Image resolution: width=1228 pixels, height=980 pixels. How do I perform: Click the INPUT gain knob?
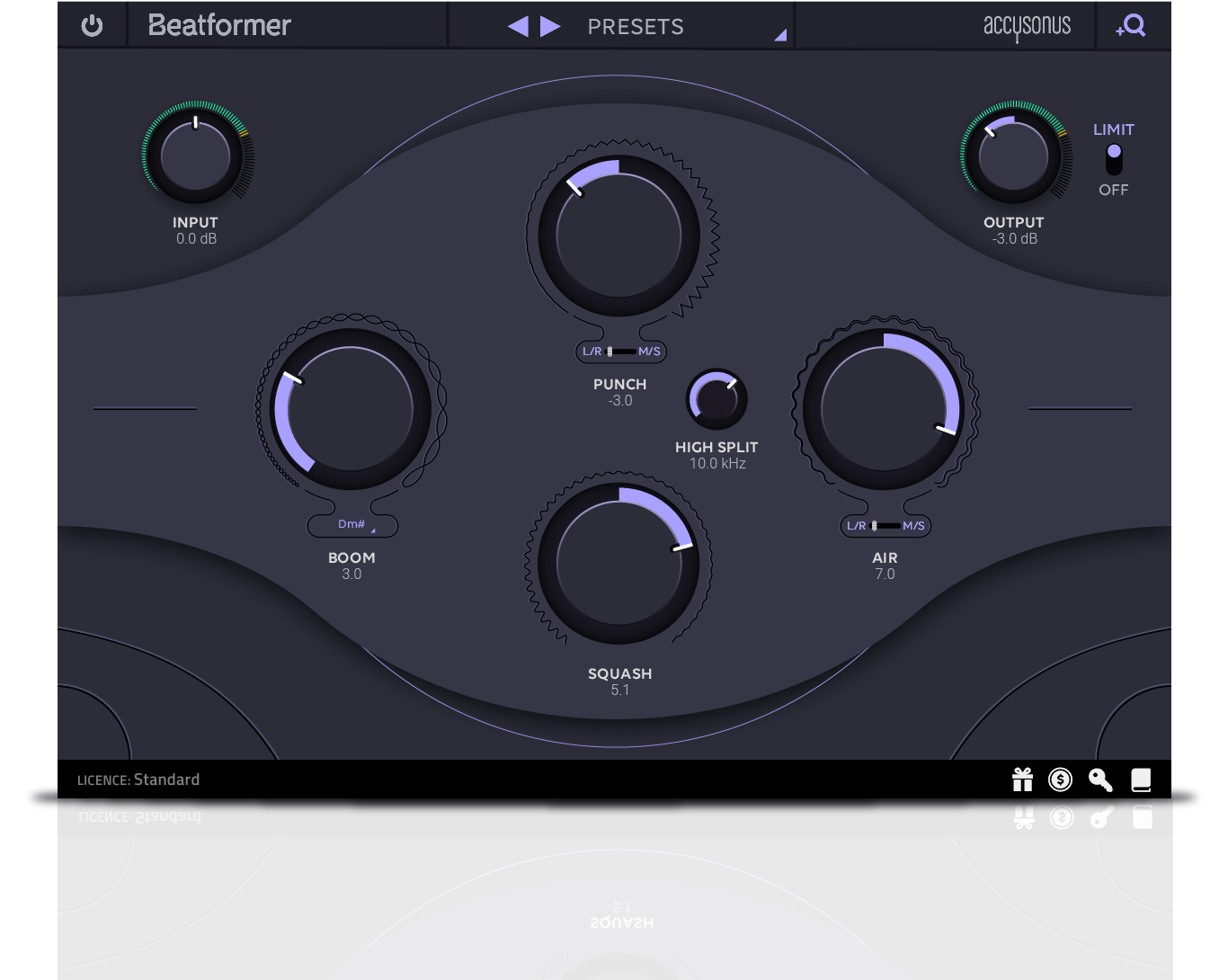tap(196, 155)
